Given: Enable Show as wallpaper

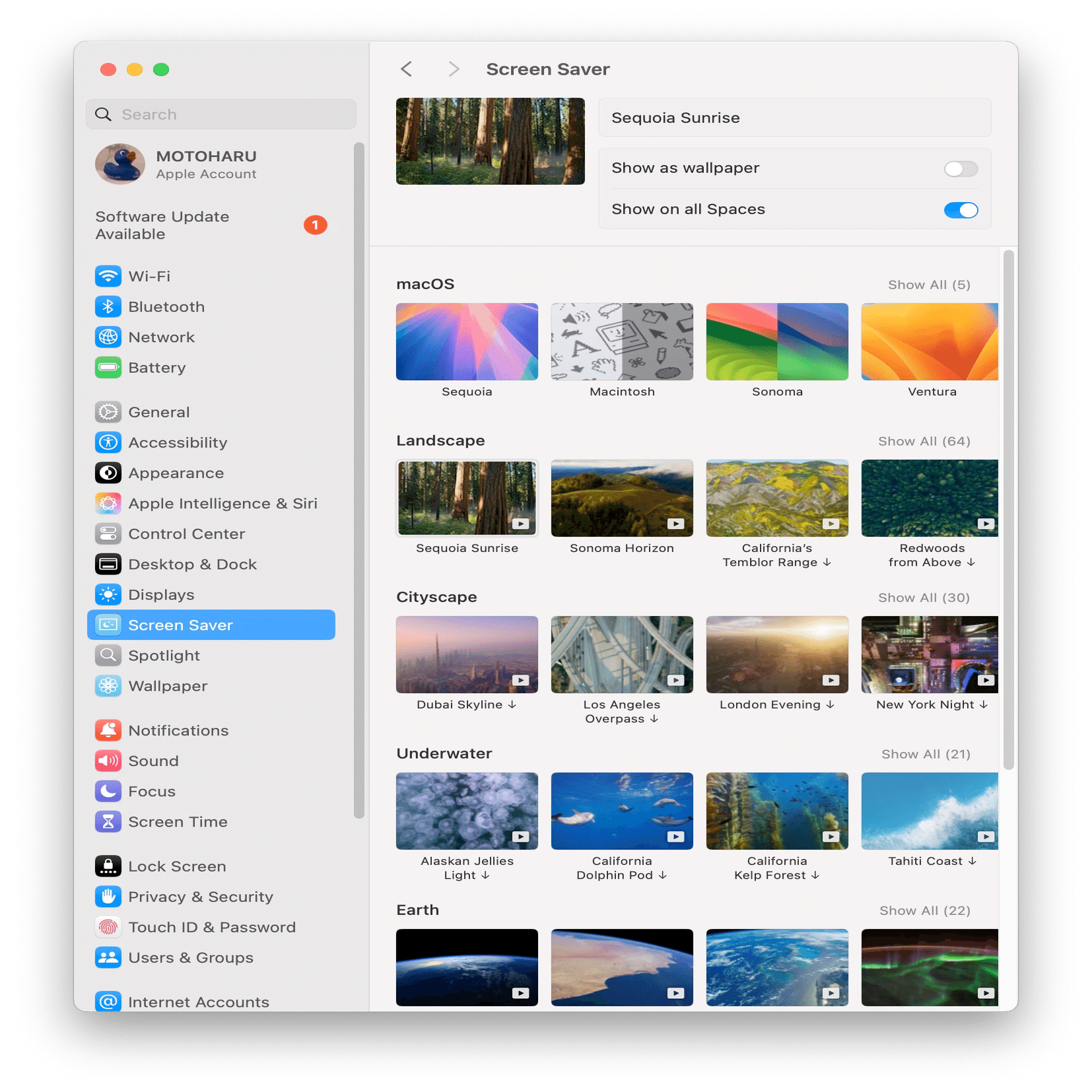Looking at the screenshot, I should (x=961, y=169).
